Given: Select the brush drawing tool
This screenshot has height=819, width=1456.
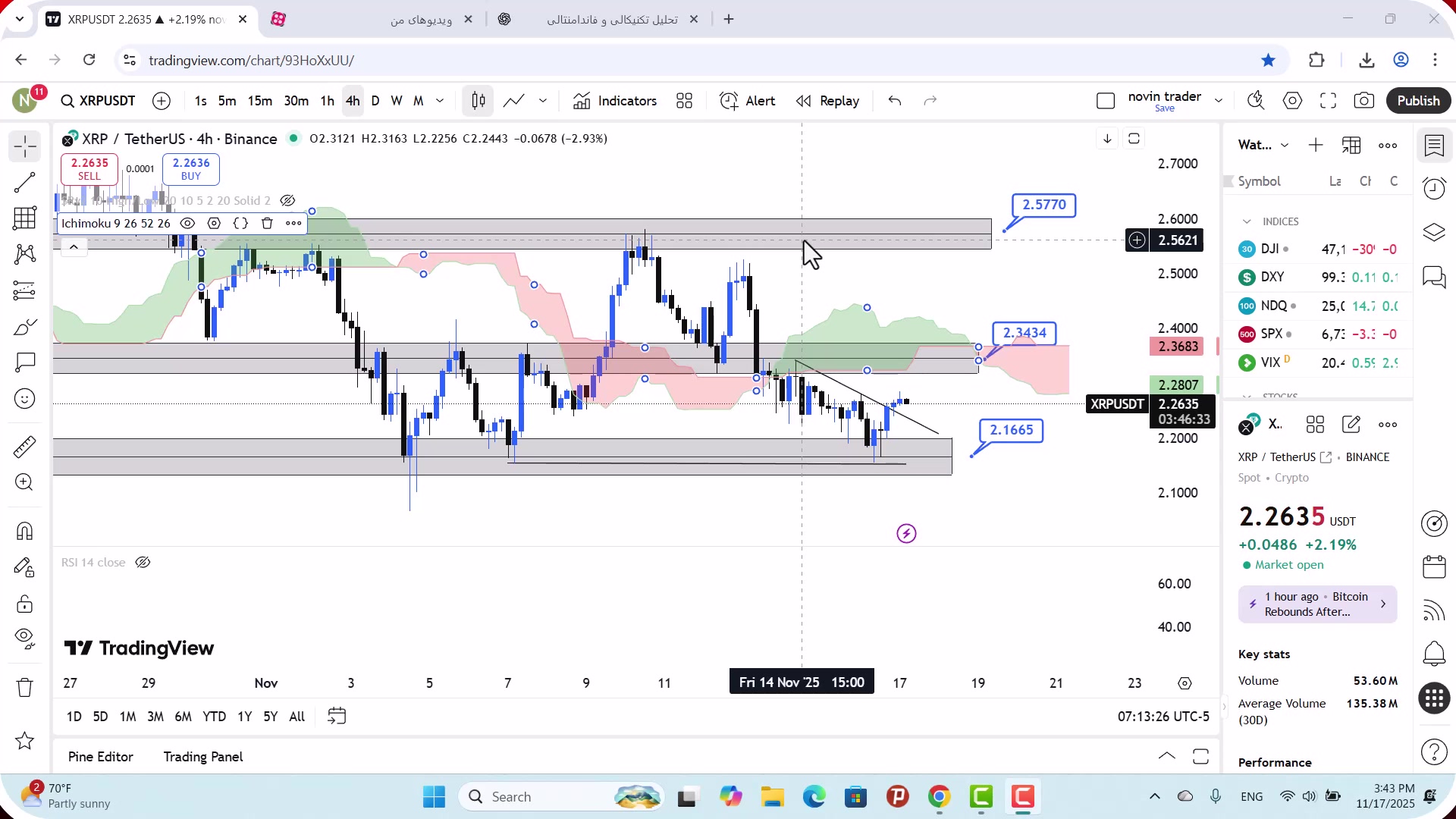Looking at the screenshot, I should (24, 327).
